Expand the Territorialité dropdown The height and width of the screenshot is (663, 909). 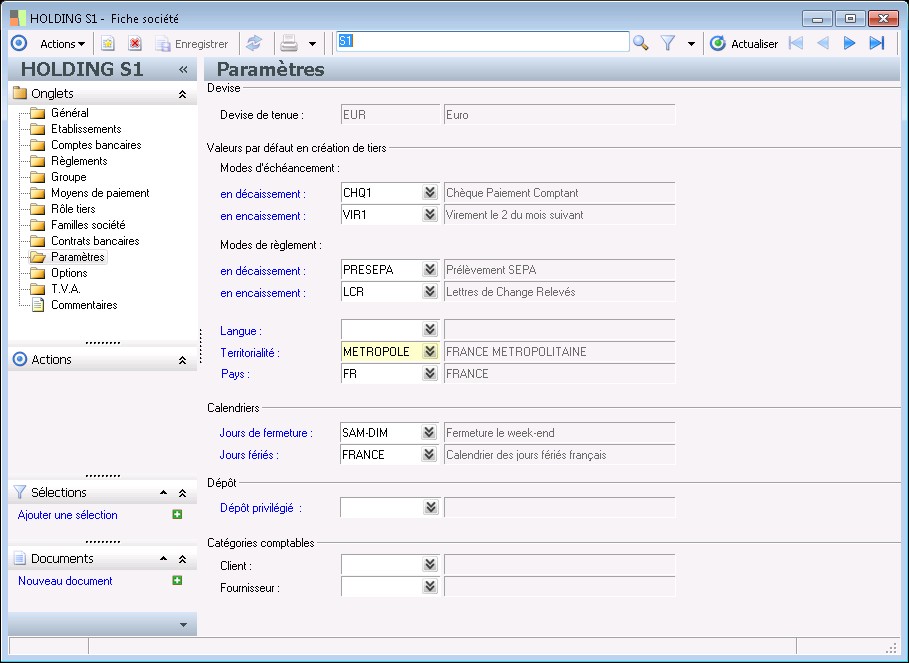[430, 352]
